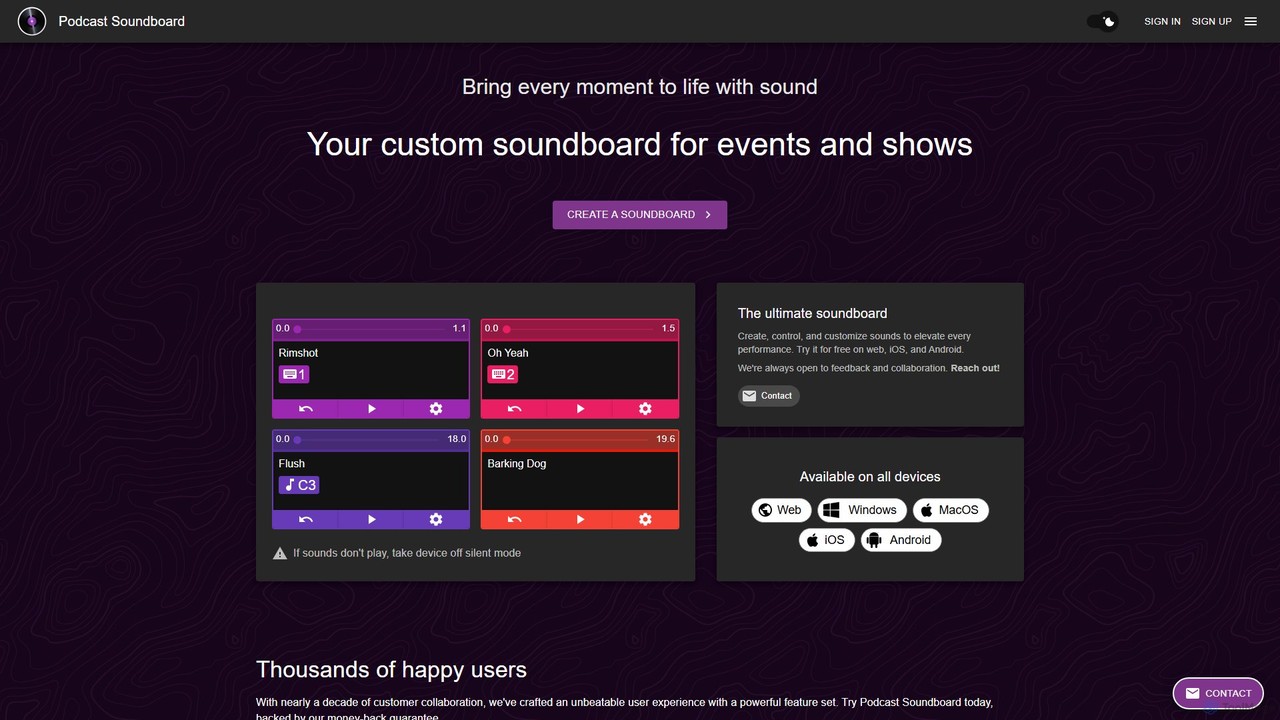
Task: Select the MacOS platform chip
Action: point(951,510)
